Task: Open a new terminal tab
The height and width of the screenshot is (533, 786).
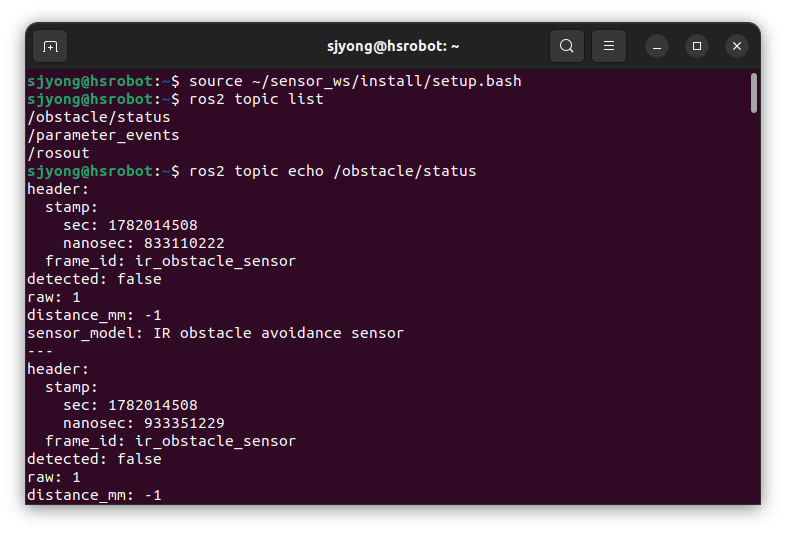Action: [x=50, y=46]
